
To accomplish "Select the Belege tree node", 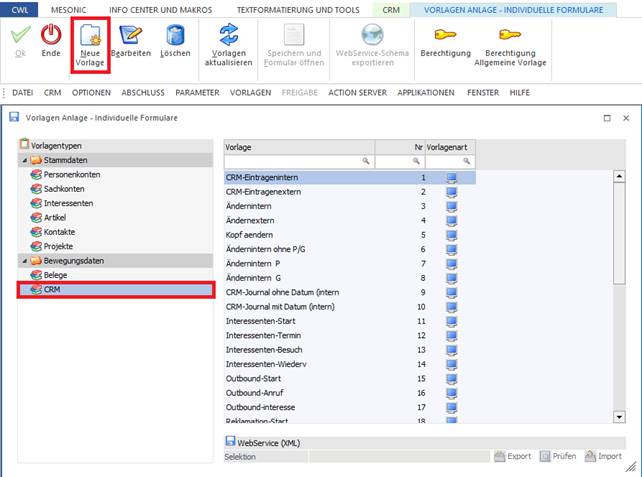I will coord(55,274).
